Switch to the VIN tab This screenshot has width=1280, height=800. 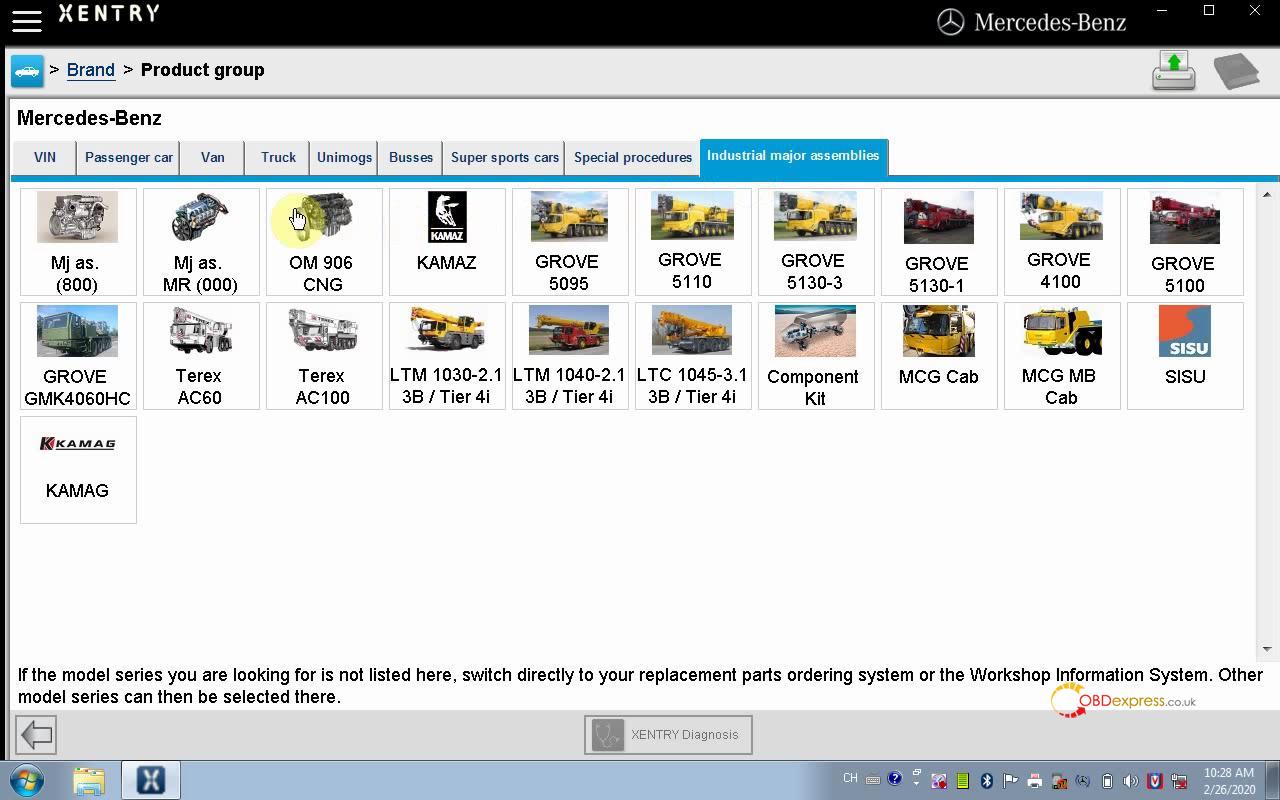coord(45,157)
